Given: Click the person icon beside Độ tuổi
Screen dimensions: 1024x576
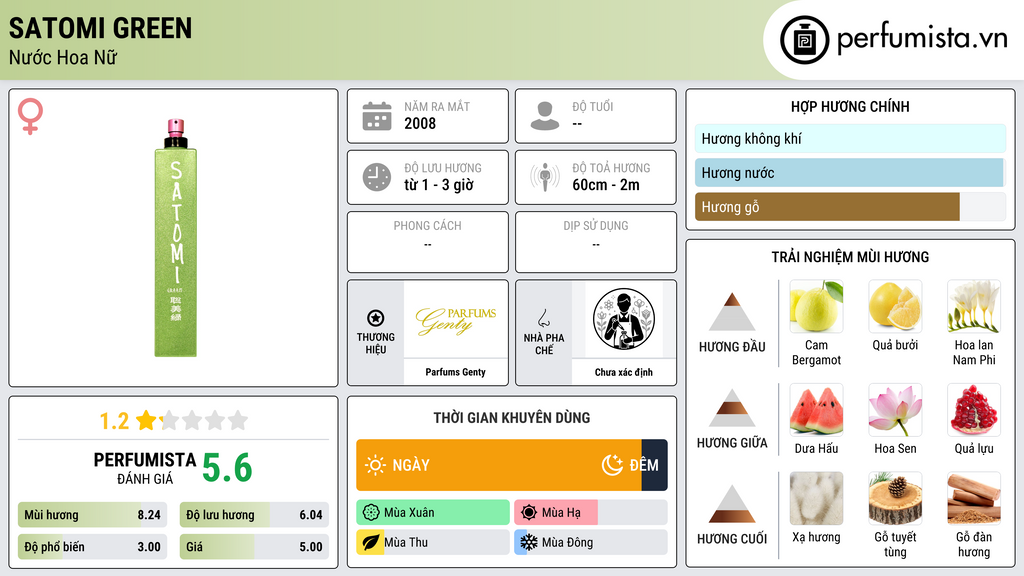Looking at the screenshot, I should (545, 116).
